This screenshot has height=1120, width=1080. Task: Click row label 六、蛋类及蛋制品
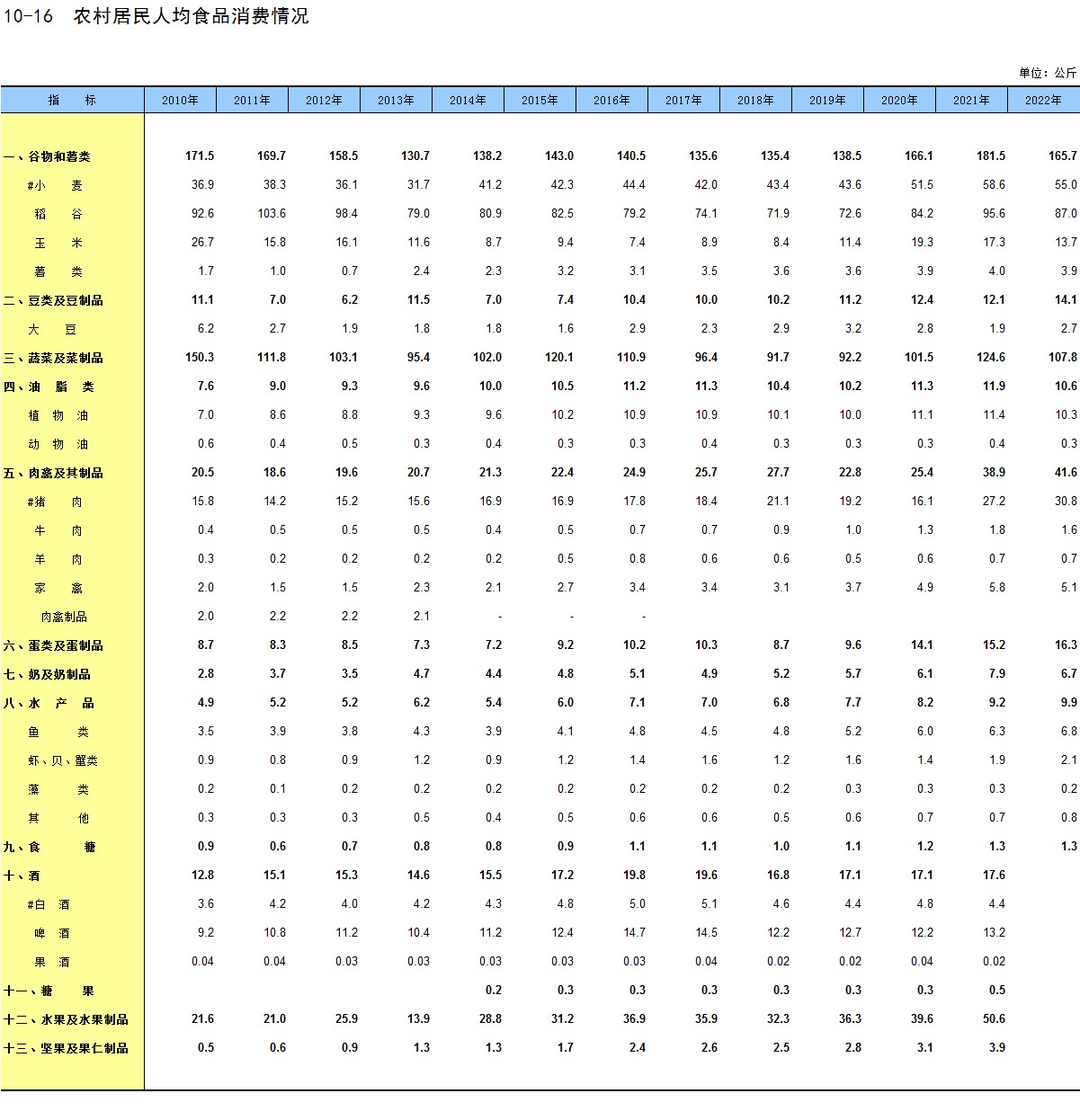point(53,645)
